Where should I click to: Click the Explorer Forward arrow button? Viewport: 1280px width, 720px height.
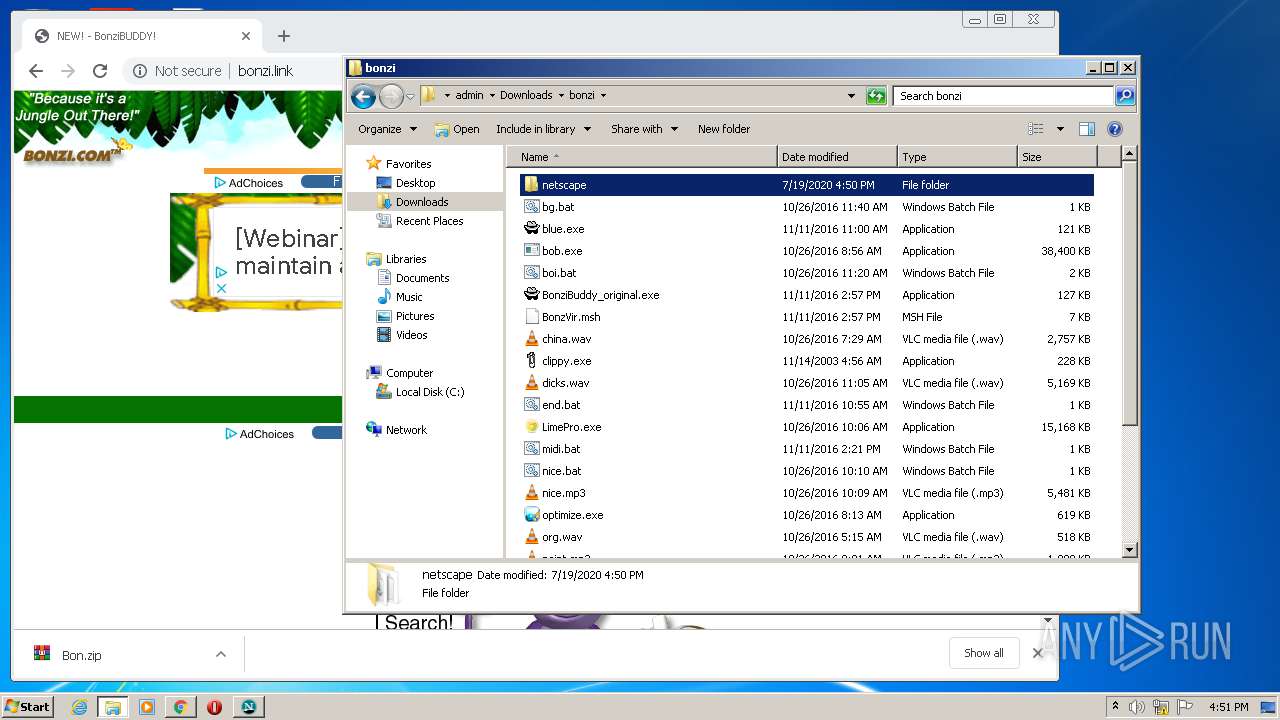tap(391, 96)
